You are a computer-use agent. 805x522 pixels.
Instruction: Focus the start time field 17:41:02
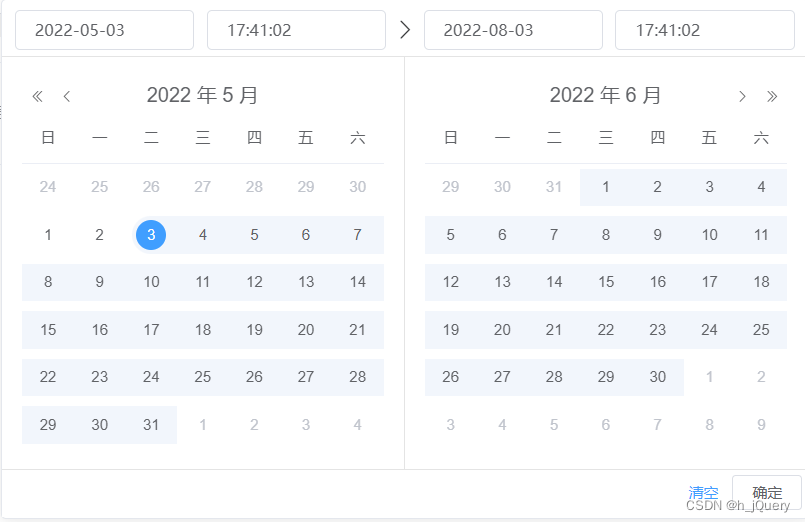[296, 30]
